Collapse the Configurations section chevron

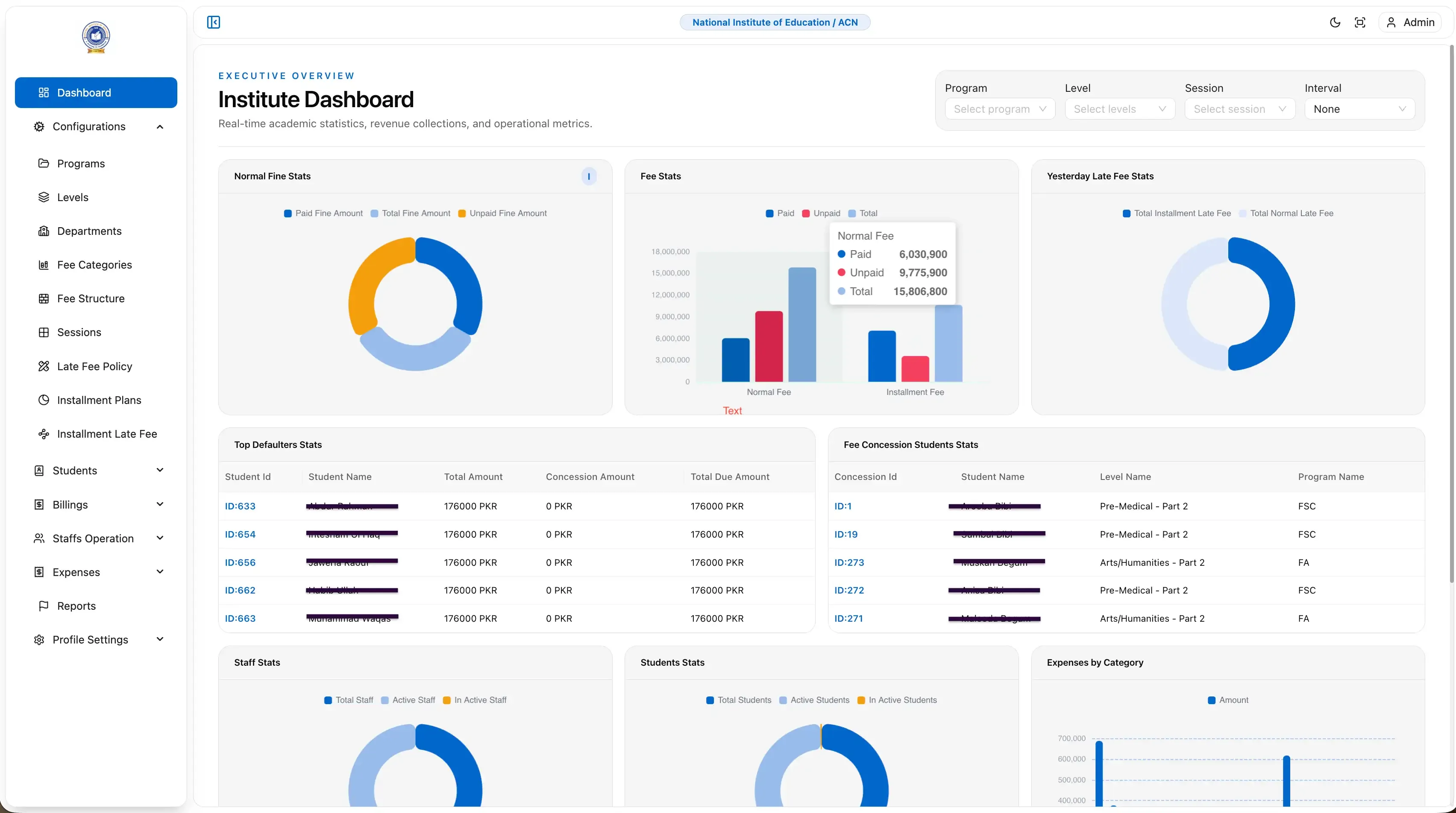160,126
